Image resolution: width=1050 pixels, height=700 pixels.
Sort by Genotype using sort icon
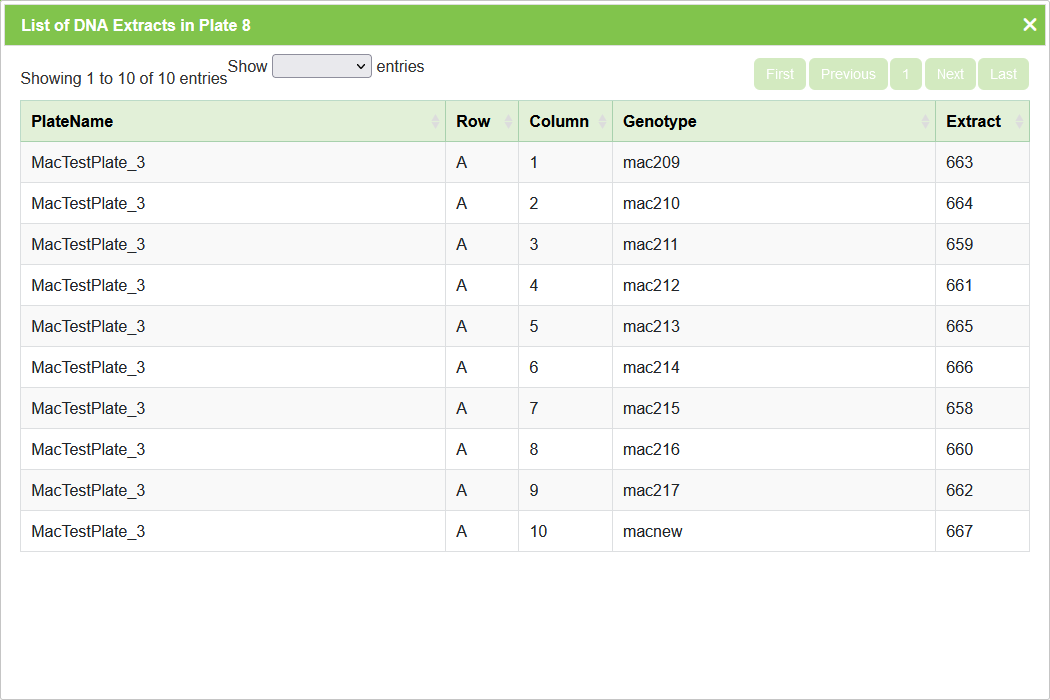pos(925,122)
